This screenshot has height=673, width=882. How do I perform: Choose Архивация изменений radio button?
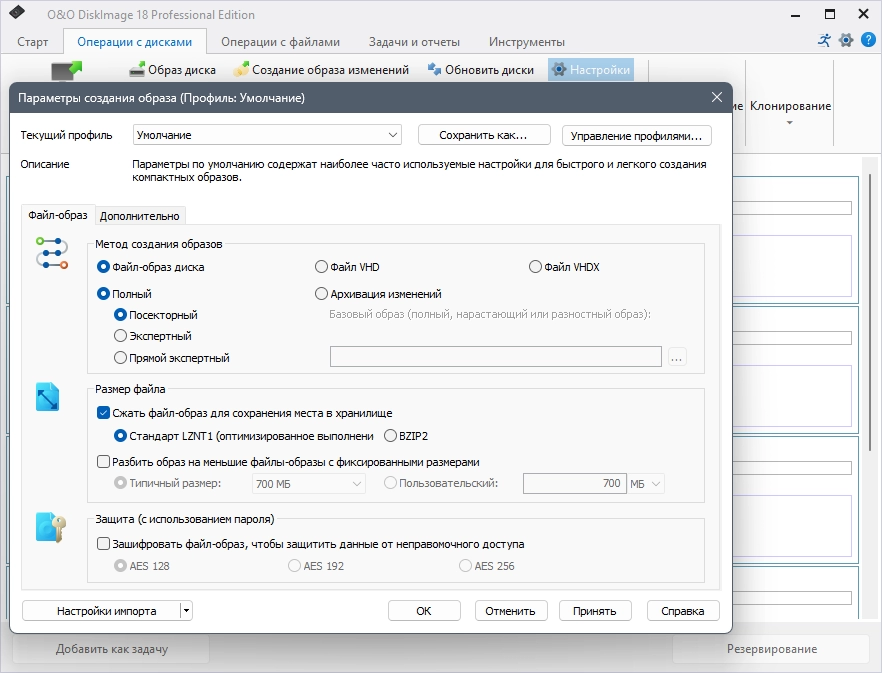379,294
